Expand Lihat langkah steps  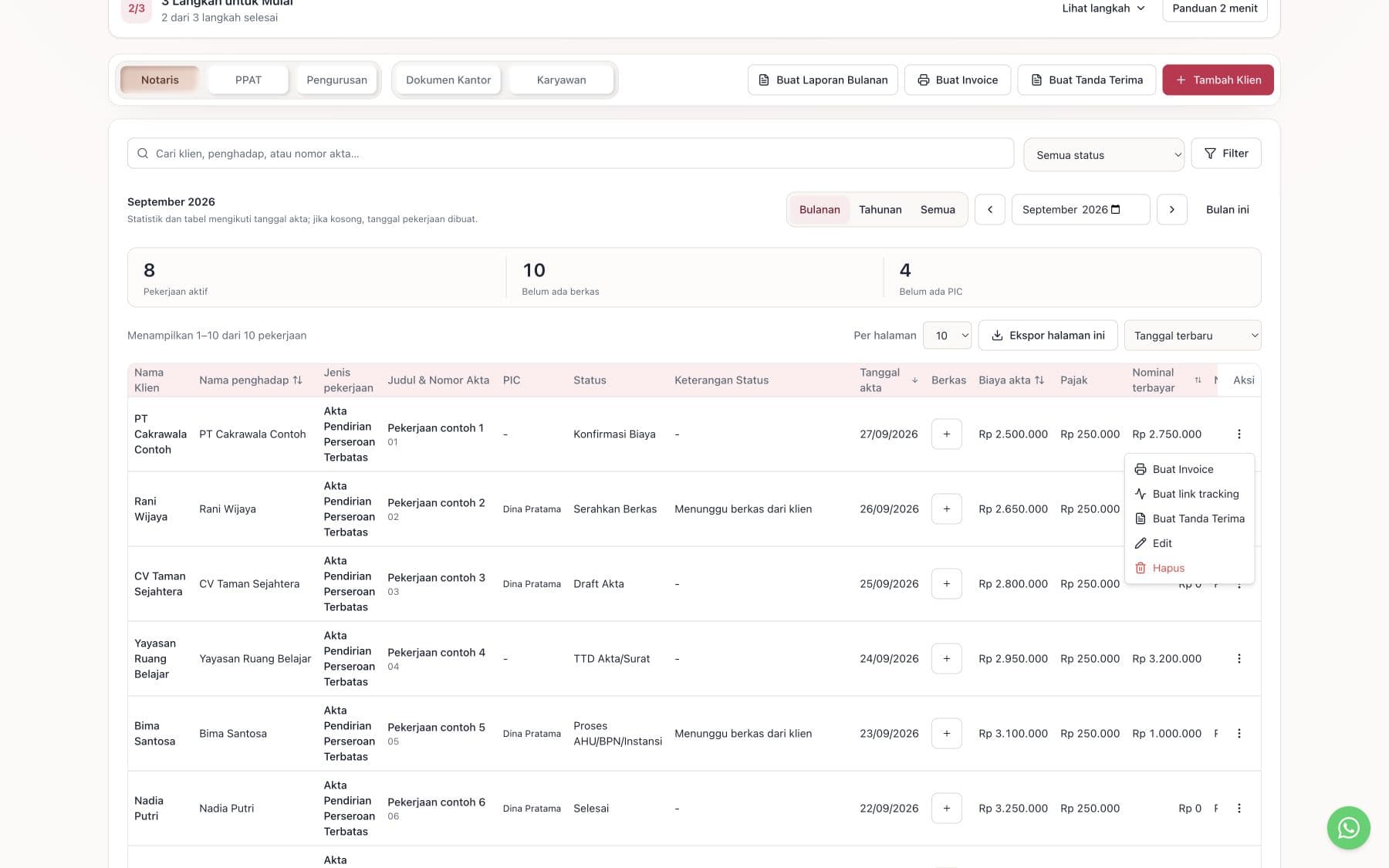click(x=1103, y=8)
